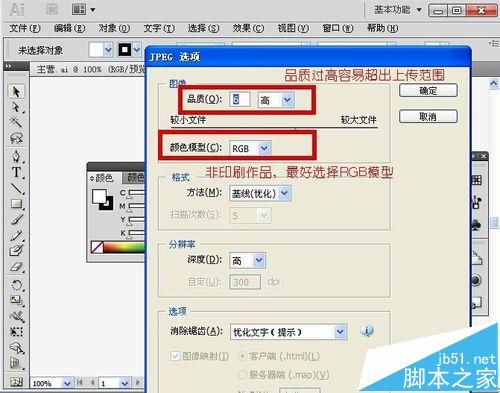Viewport: 500px width, 393px height.
Task: Collapse the tools panel with double arrows
Action: pos(8,66)
